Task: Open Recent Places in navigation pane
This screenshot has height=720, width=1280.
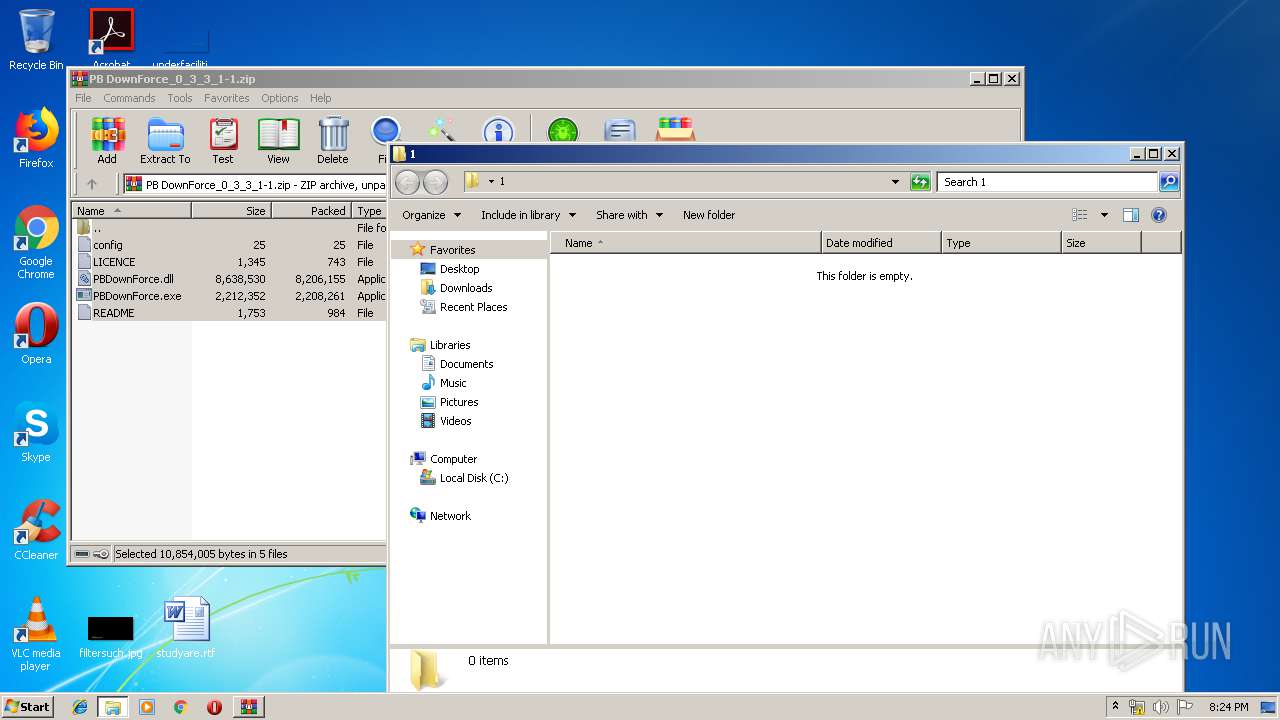Action: tap(473, 307)
